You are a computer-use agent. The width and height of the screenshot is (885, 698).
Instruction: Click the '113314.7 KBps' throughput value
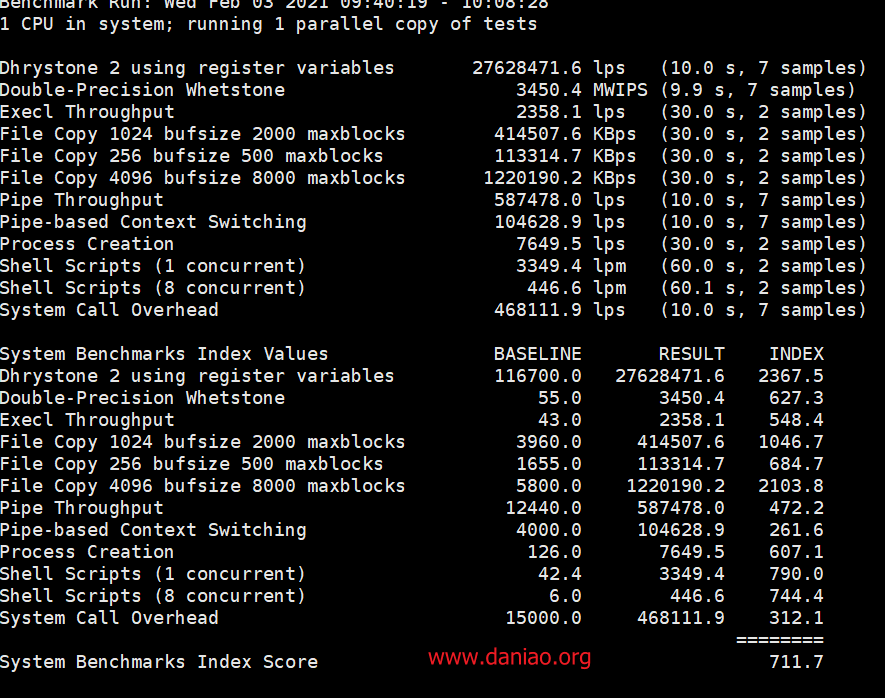(565, 156)
